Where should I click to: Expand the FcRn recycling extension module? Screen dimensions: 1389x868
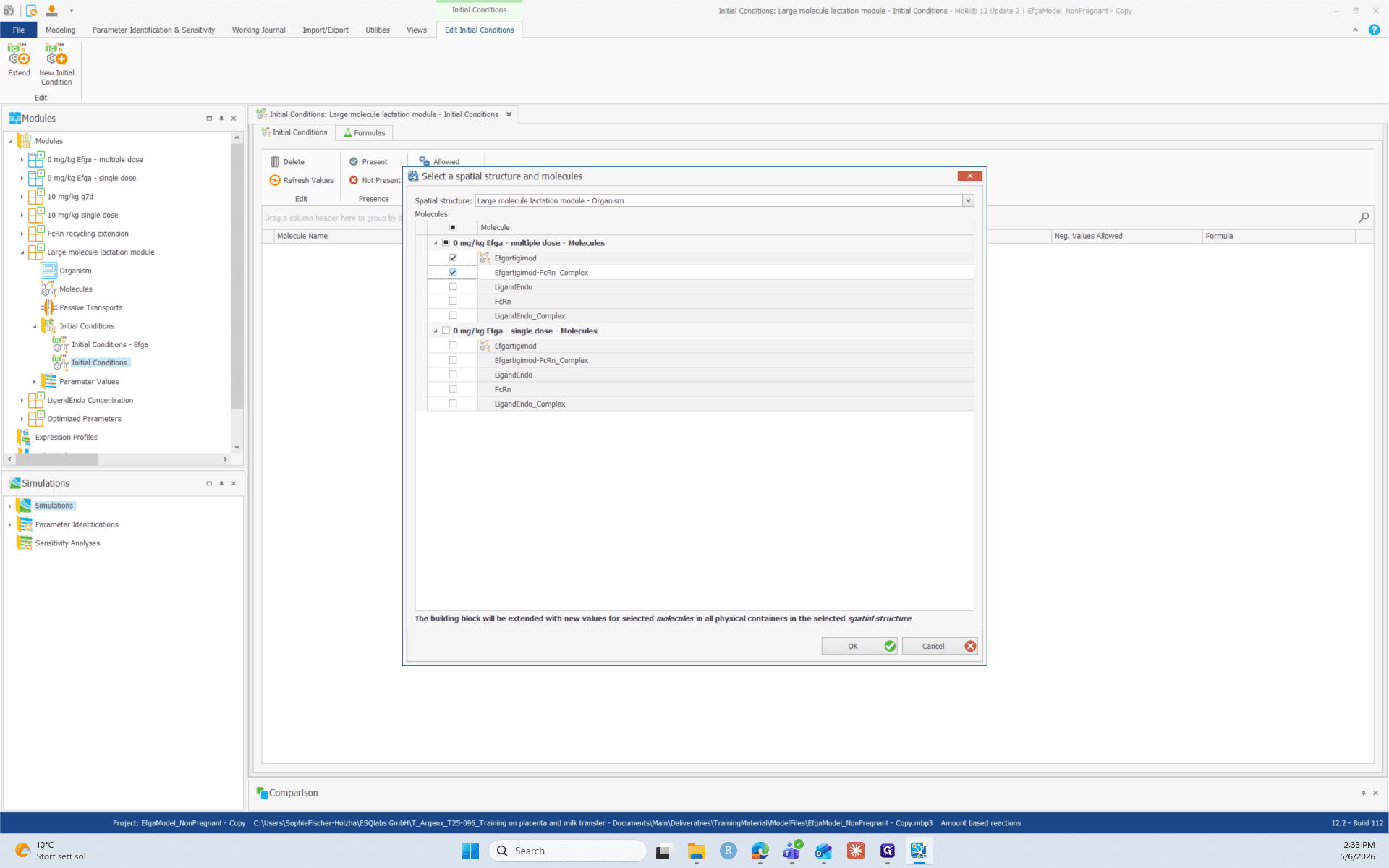(x=22, y=234)
